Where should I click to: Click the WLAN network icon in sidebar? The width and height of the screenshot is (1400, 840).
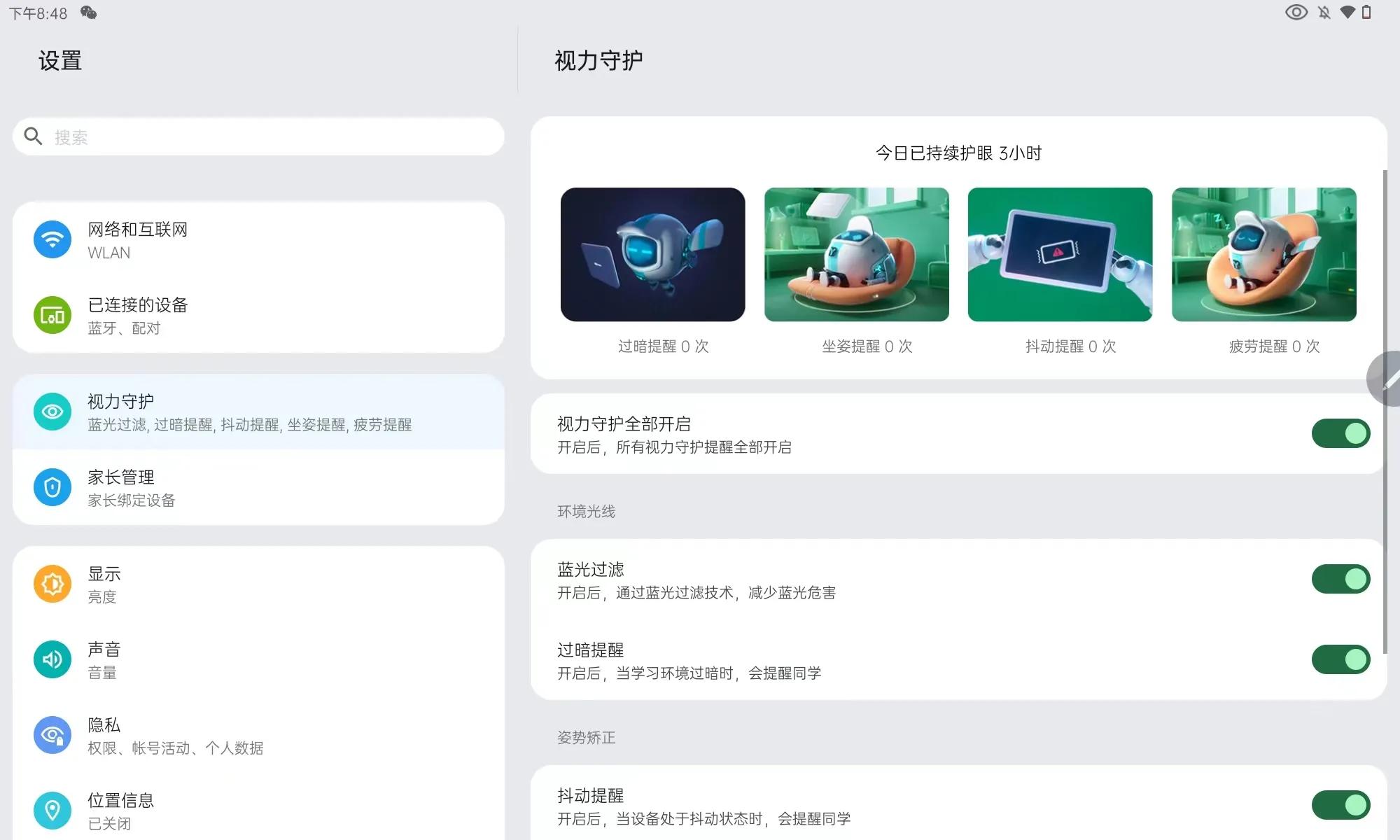point(52,239)
